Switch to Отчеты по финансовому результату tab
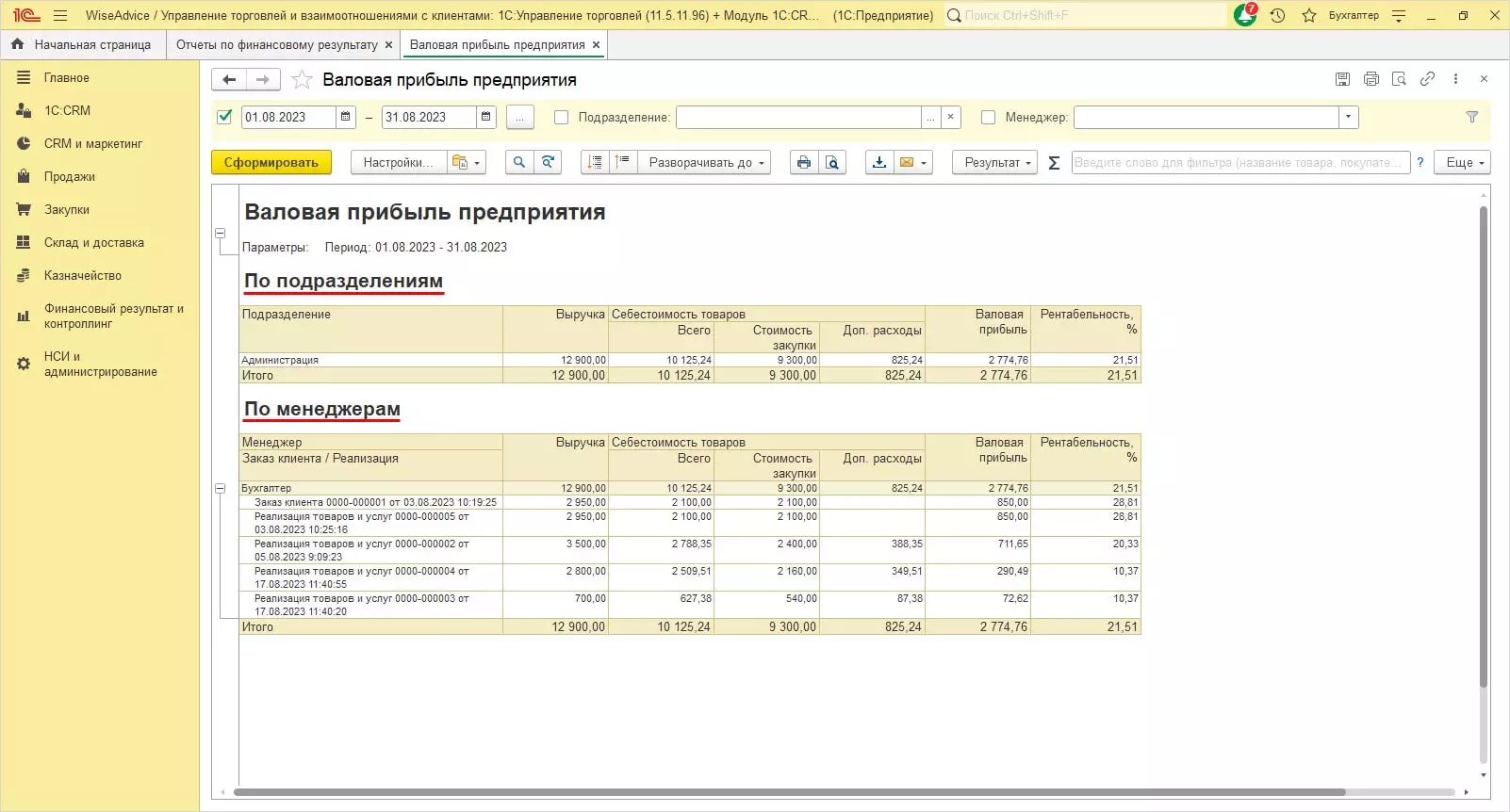Screen dimensions: 1510x812 pos(276,44)
